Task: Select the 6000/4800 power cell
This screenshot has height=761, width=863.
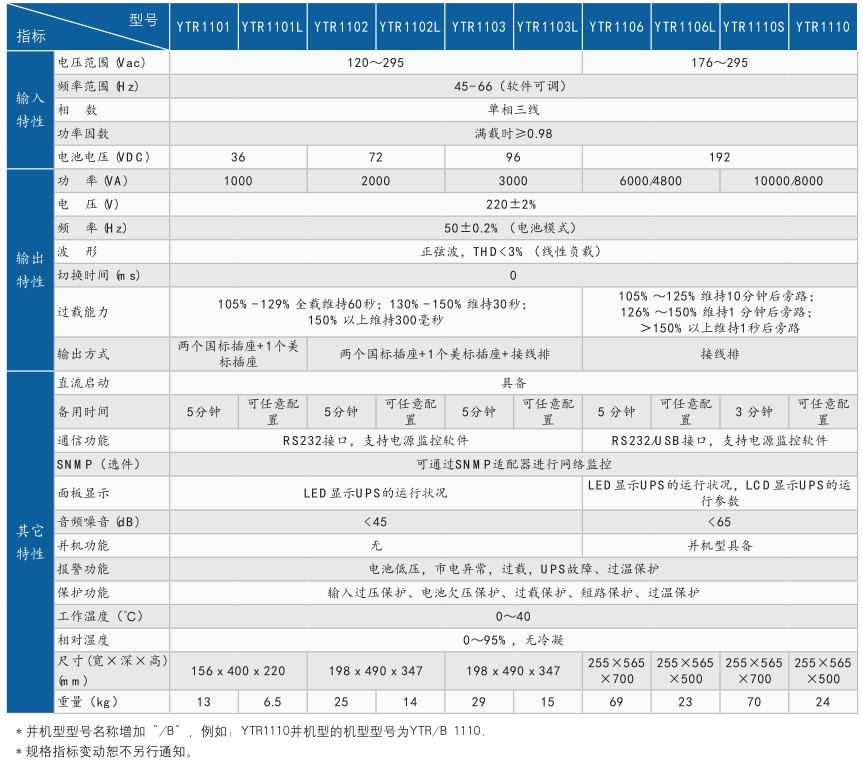Action: click(x=651, y=180)
